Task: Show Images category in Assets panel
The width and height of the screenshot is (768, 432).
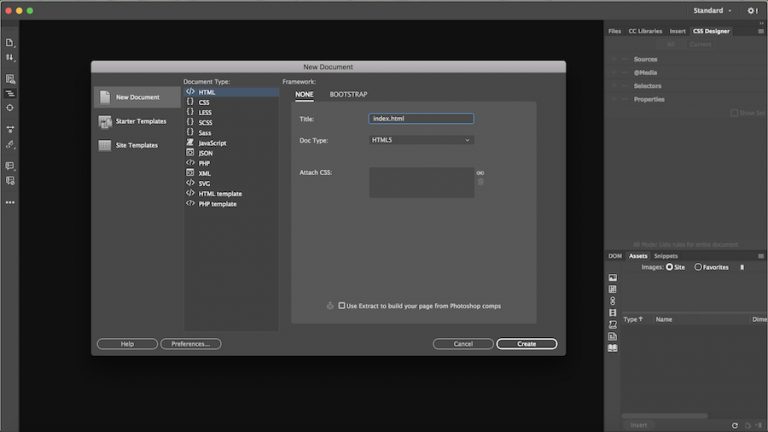Action: click(x=613, y=278)
